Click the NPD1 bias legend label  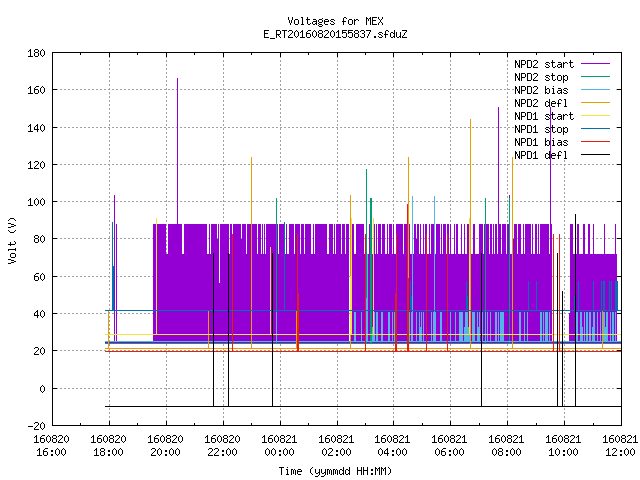[x=541, y=142]
